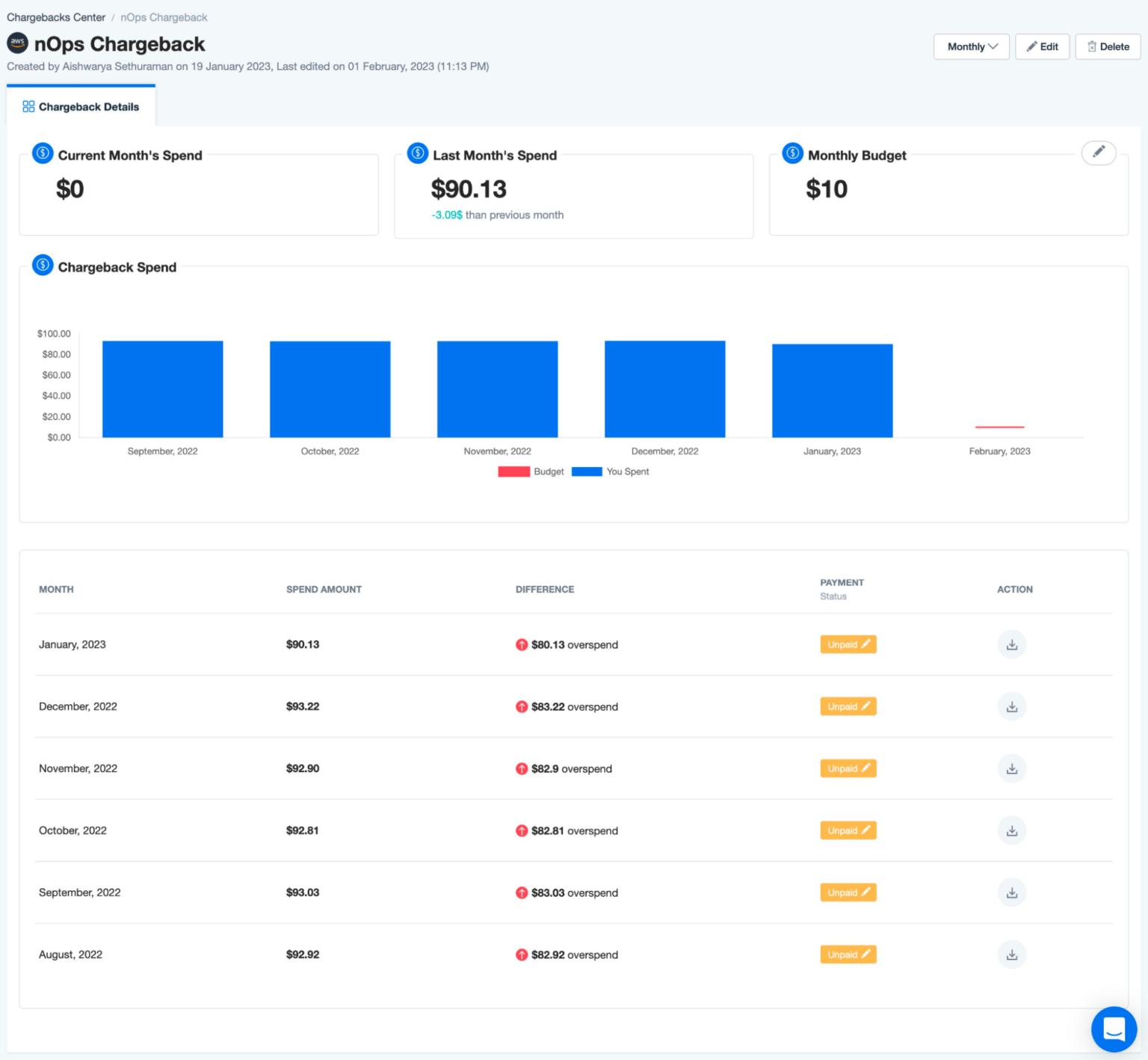This screenshot has width=1148, height=1060.
Task: Open the Monthly dropdown
Action: pyautogui.click(x=971, y=46)
